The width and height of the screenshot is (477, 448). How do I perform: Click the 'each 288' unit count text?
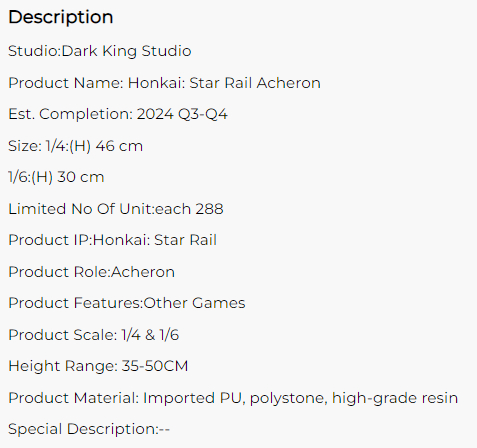point(189,209)
